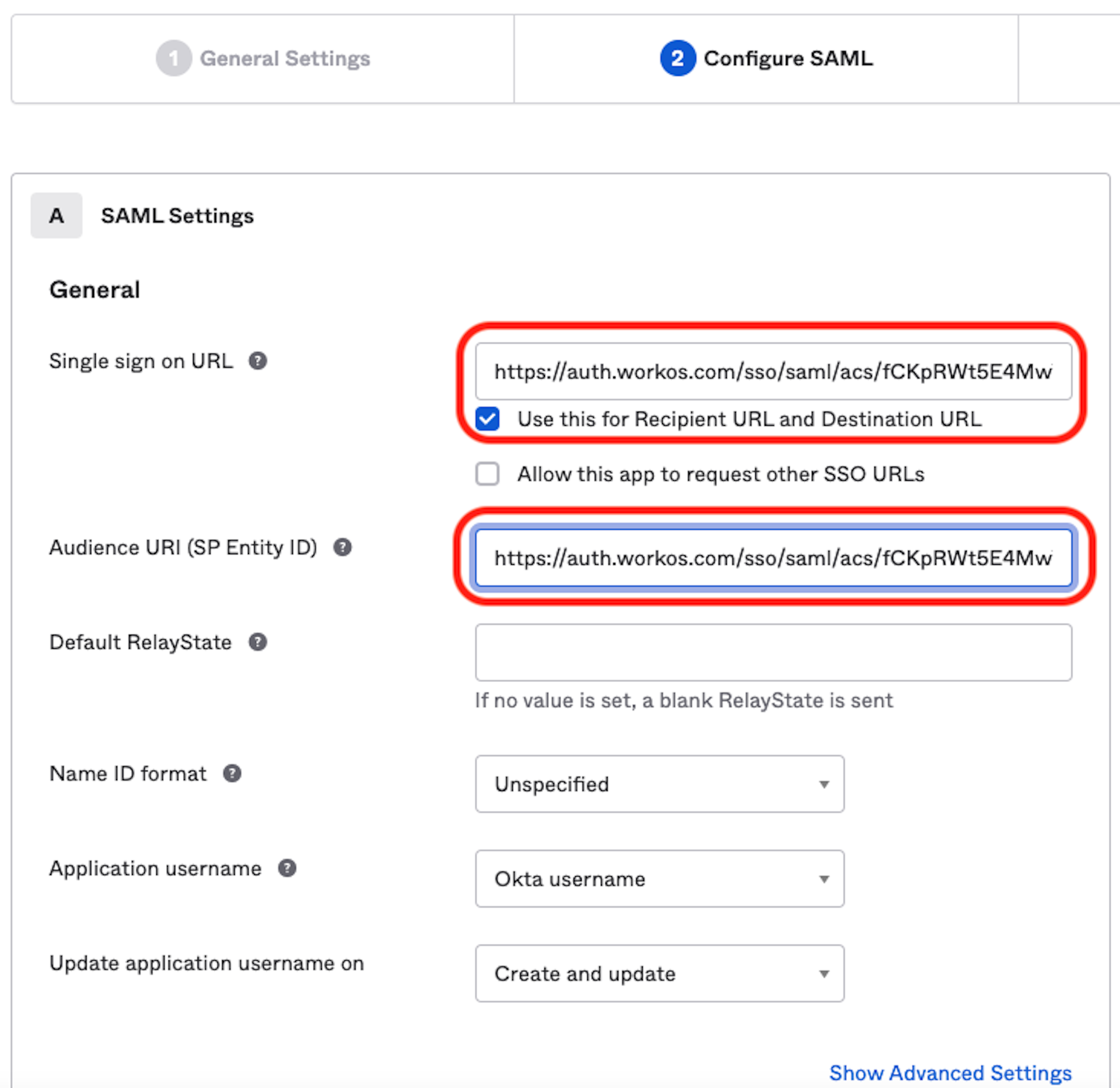
Task: Click the Default RelayState text box
Action: click(x=773, y=652)
